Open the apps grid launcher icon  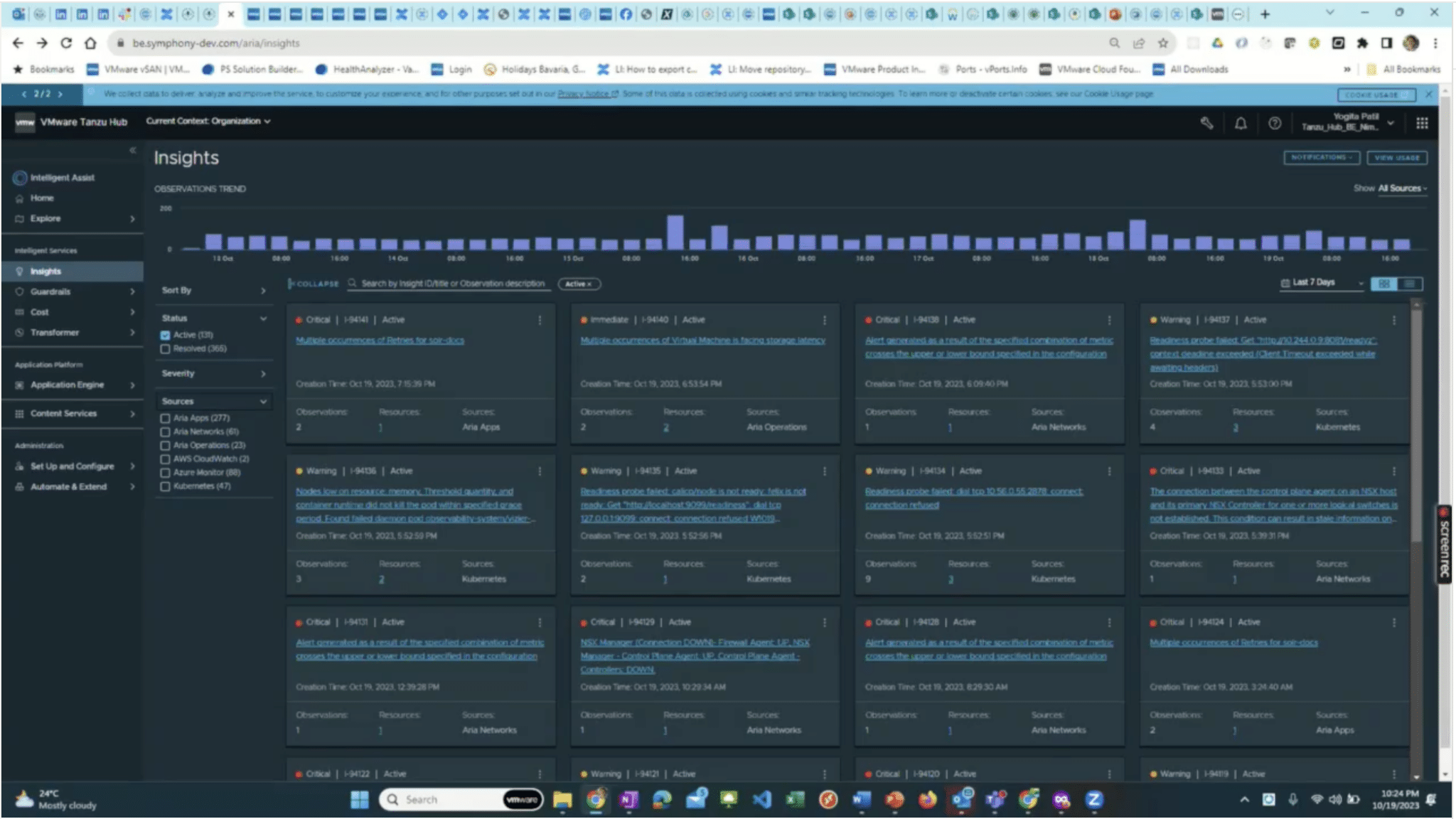(x=1422, y=124)
